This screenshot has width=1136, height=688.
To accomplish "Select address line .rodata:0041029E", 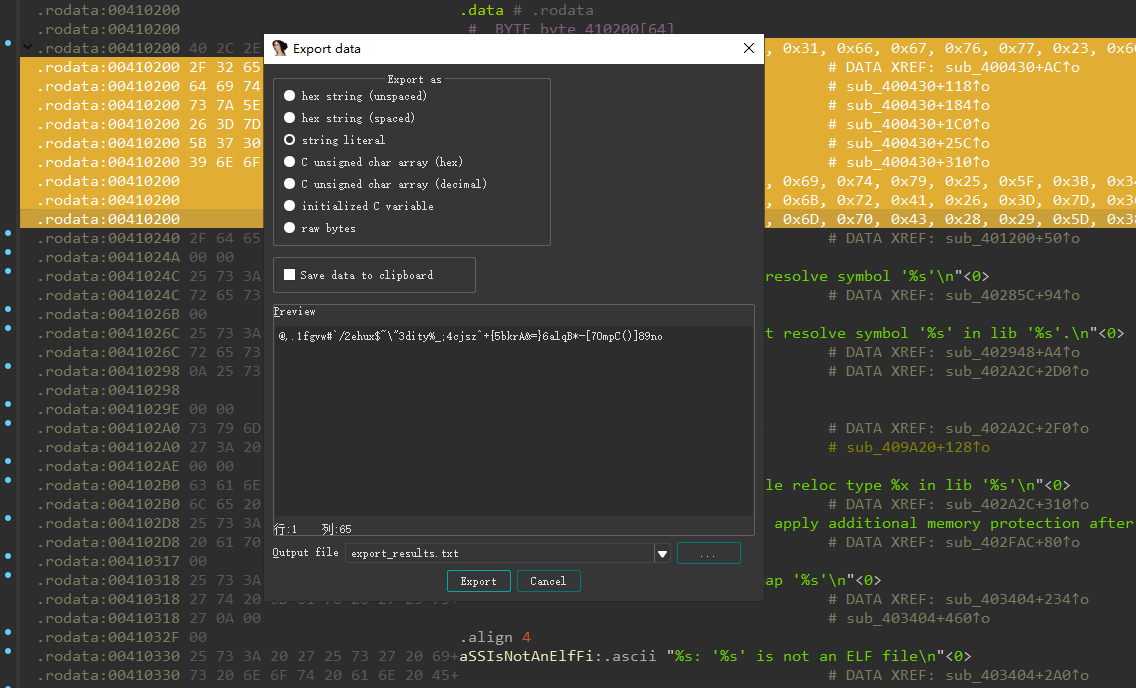I will tap(109, 409).
